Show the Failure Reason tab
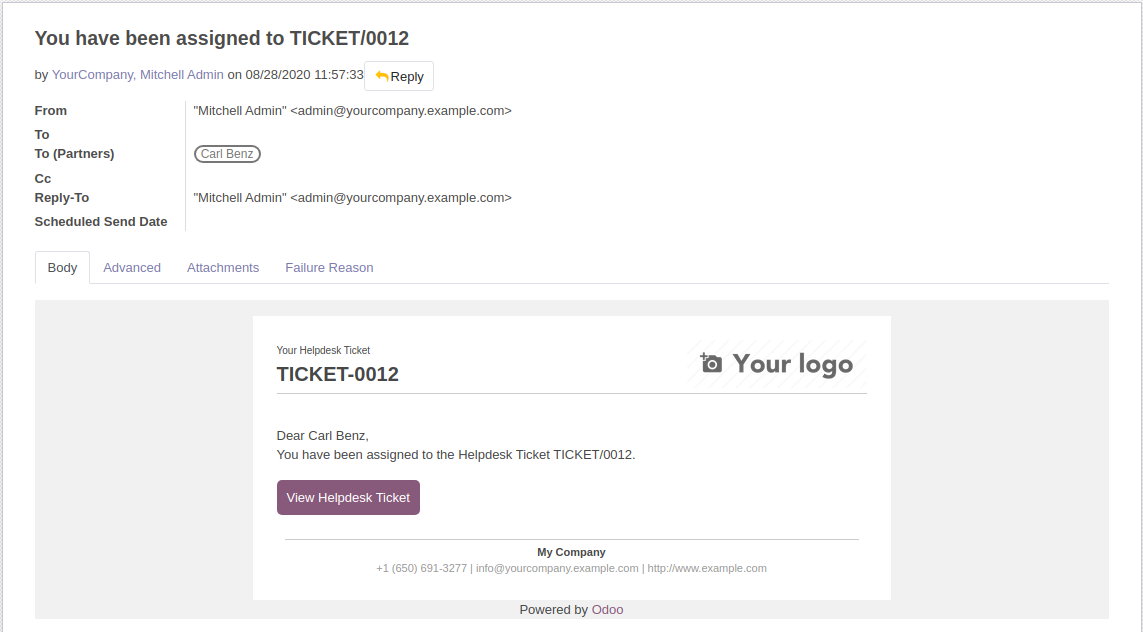The image size is (1143, 632). click(329, 268)
